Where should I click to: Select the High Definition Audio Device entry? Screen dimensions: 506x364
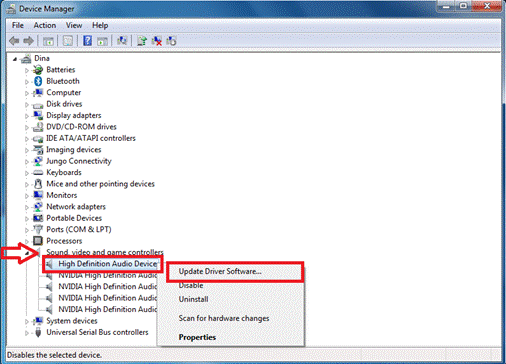click(x=108, y=264)
